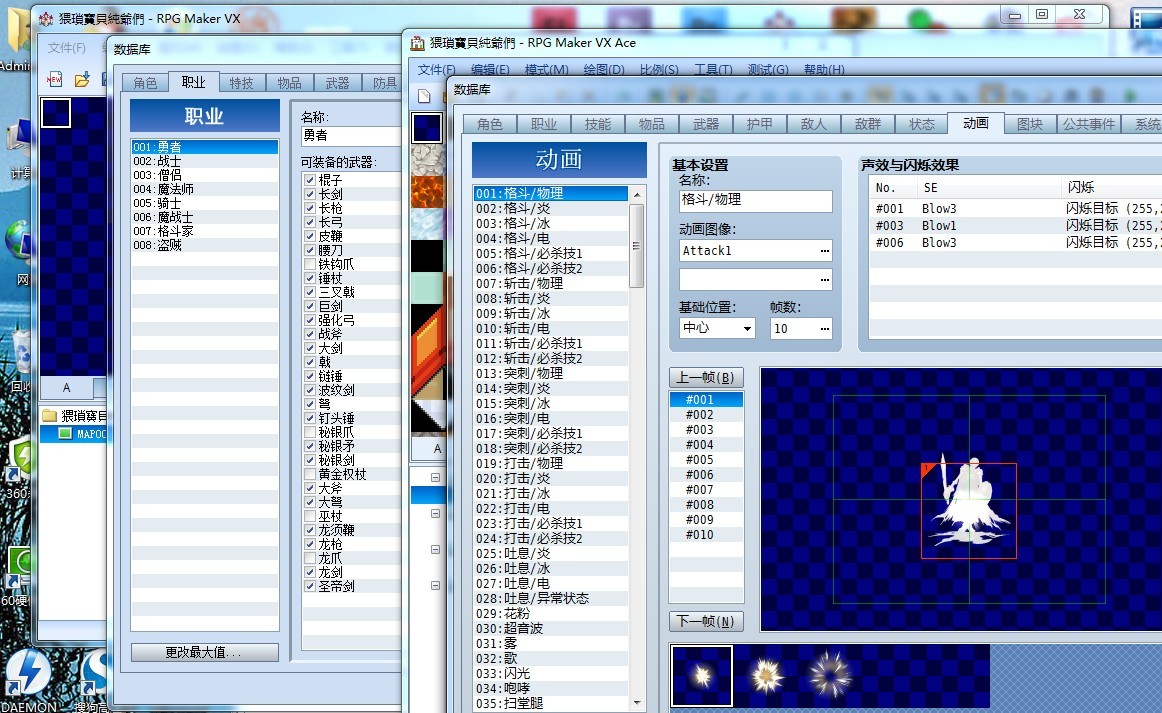
Task: Select the lava tile in VX Ace palette
Action: 428,191
